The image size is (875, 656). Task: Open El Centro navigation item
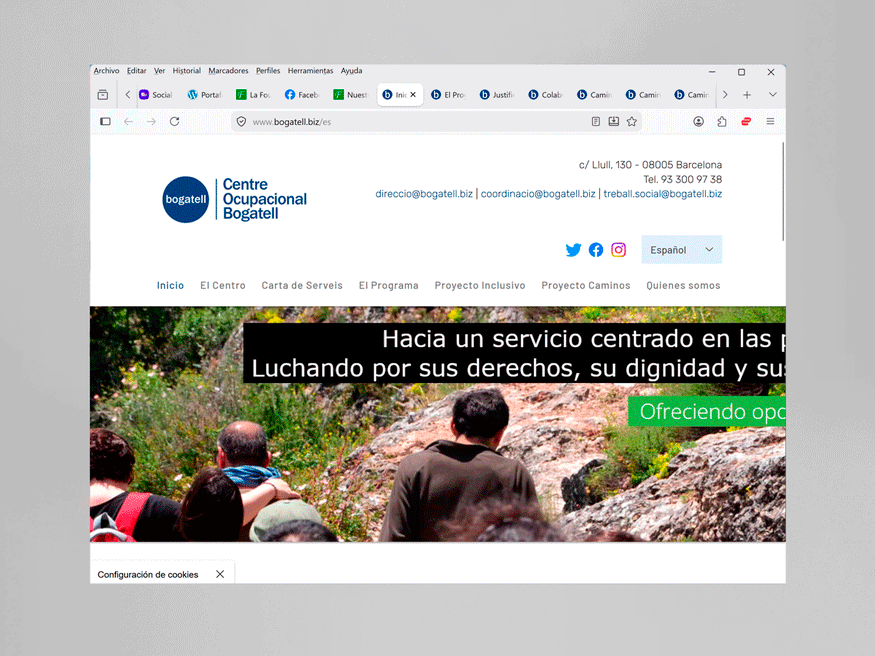pyautogui.click(x=223, y=286)
